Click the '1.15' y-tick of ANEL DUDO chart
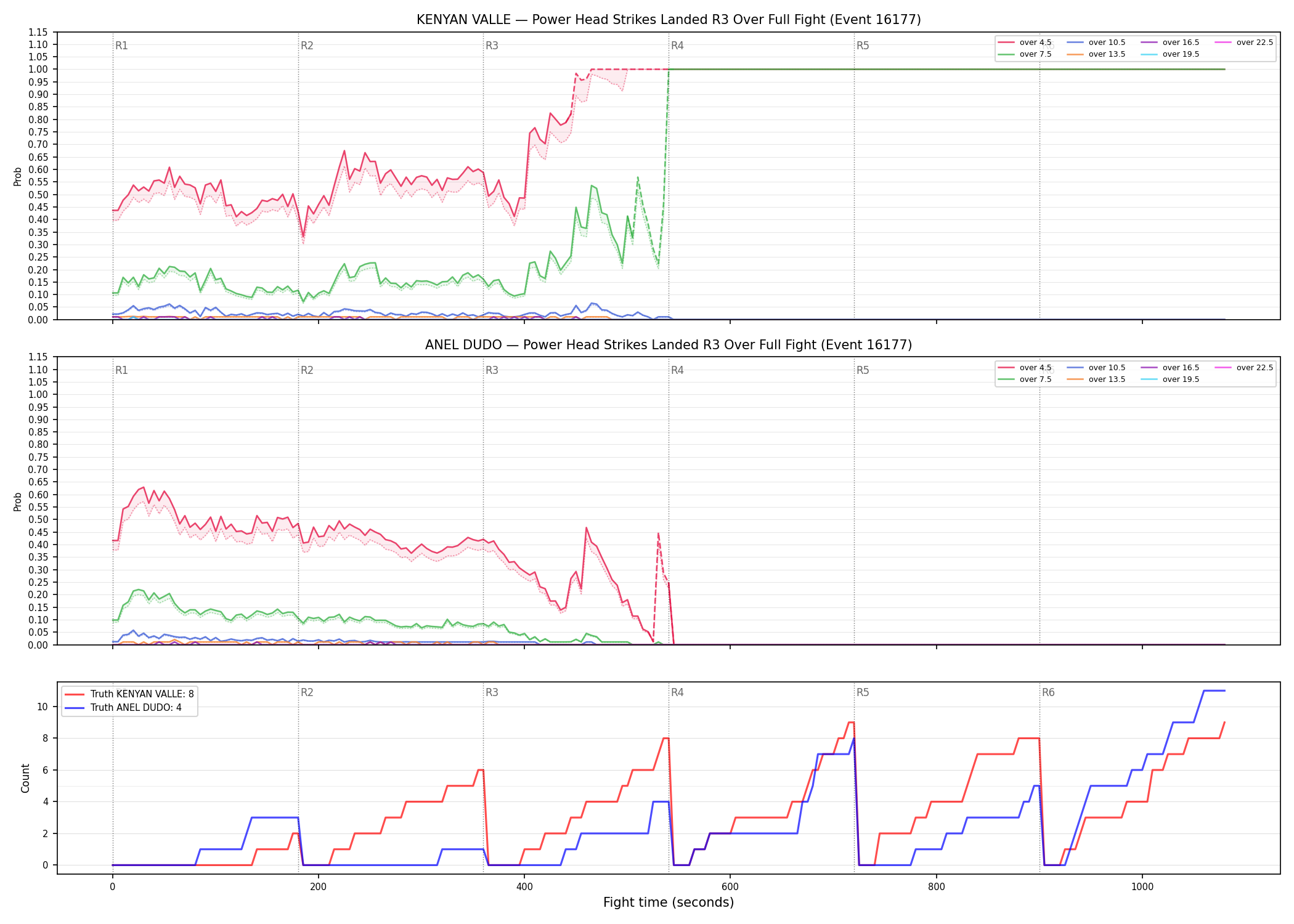The height and width of the screenshot is (924, 1294). (x=38, y=357)
